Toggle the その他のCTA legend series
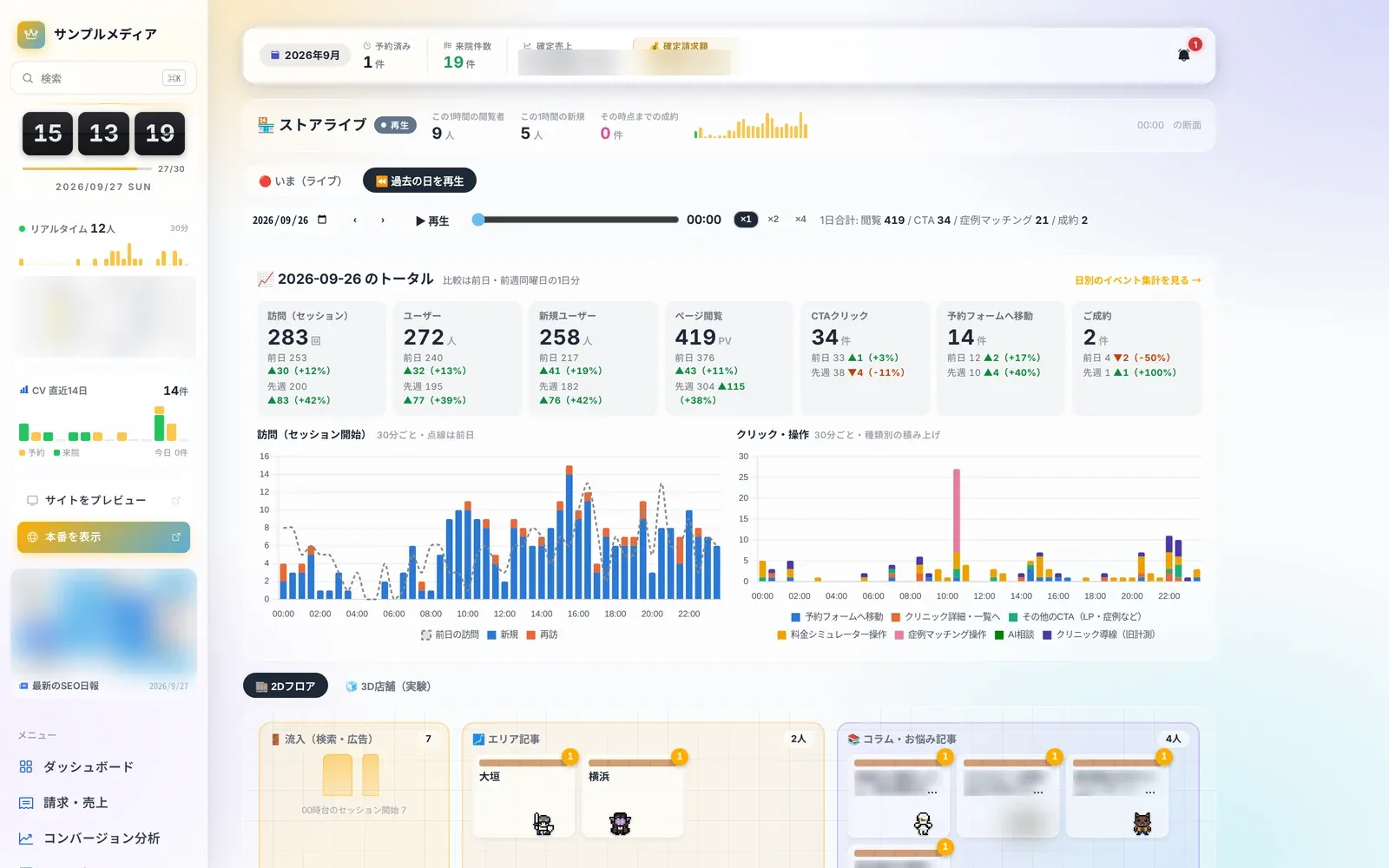 1075,616
